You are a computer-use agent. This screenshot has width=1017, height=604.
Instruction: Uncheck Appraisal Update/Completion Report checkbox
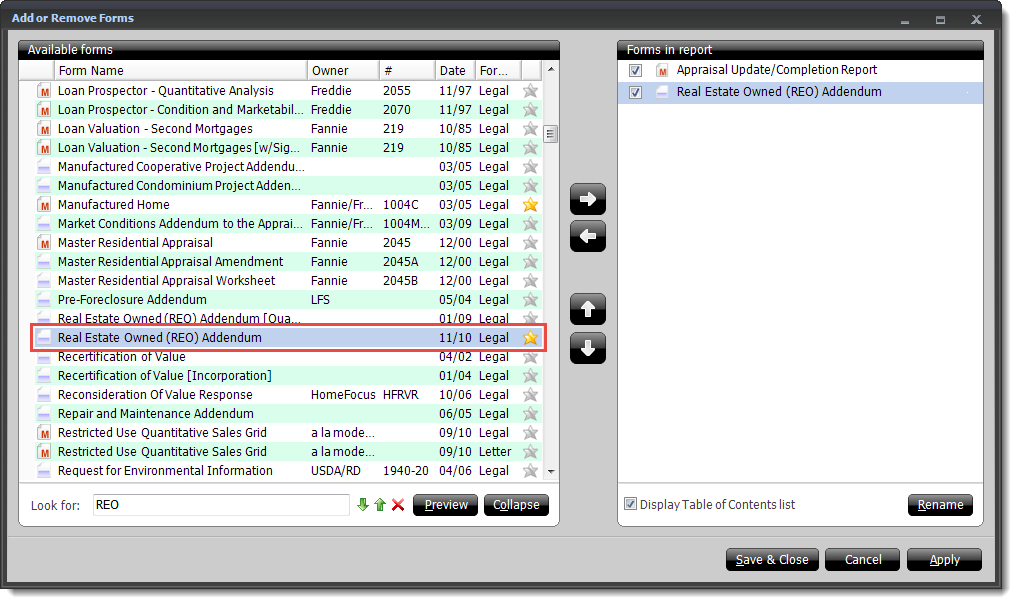pos(636,70)
